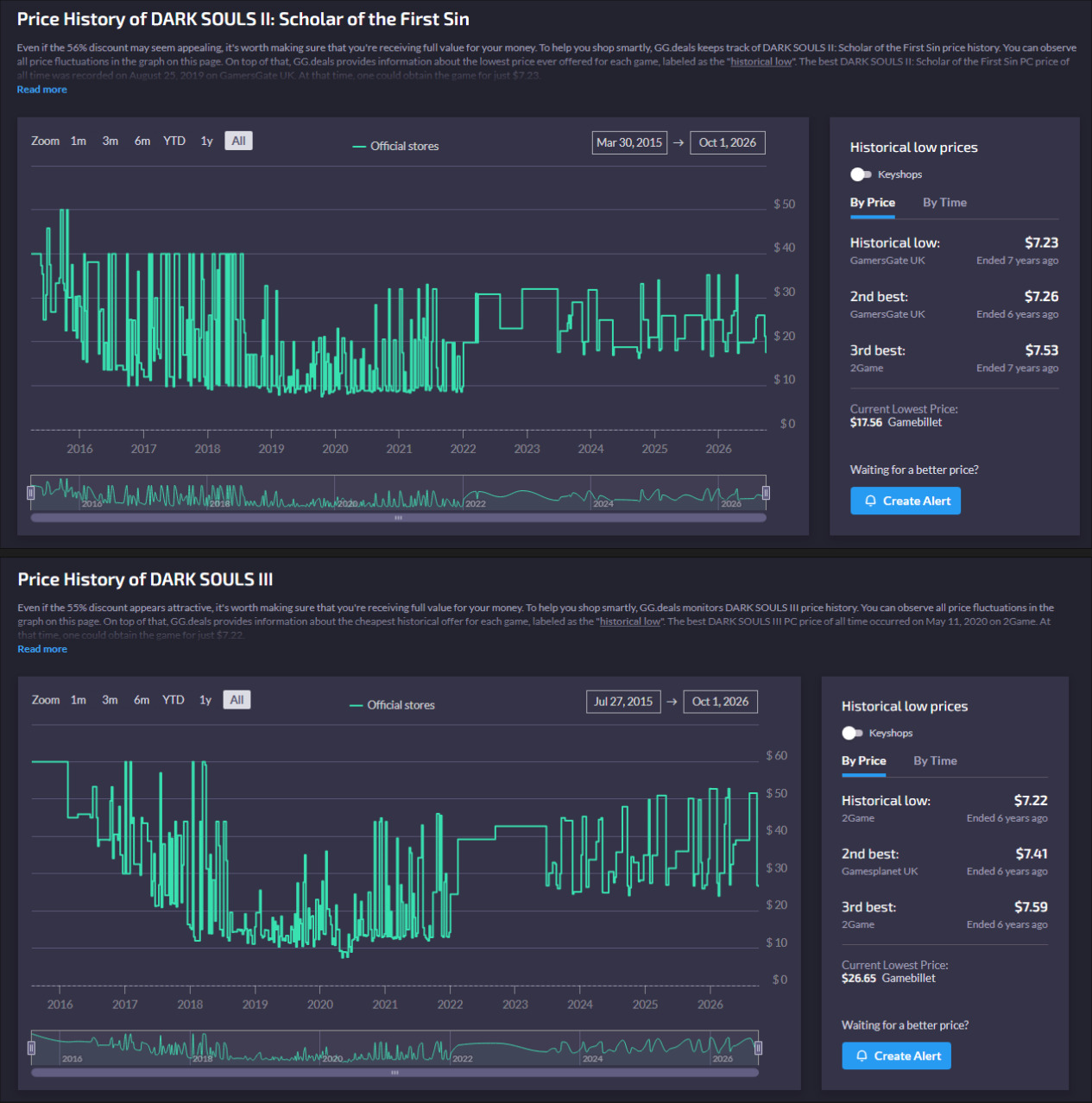This screenshot has width=1092, height=1103.
Task: Click Dark Souls III chart navigator scrollbar
Action: click(395, 1073)
